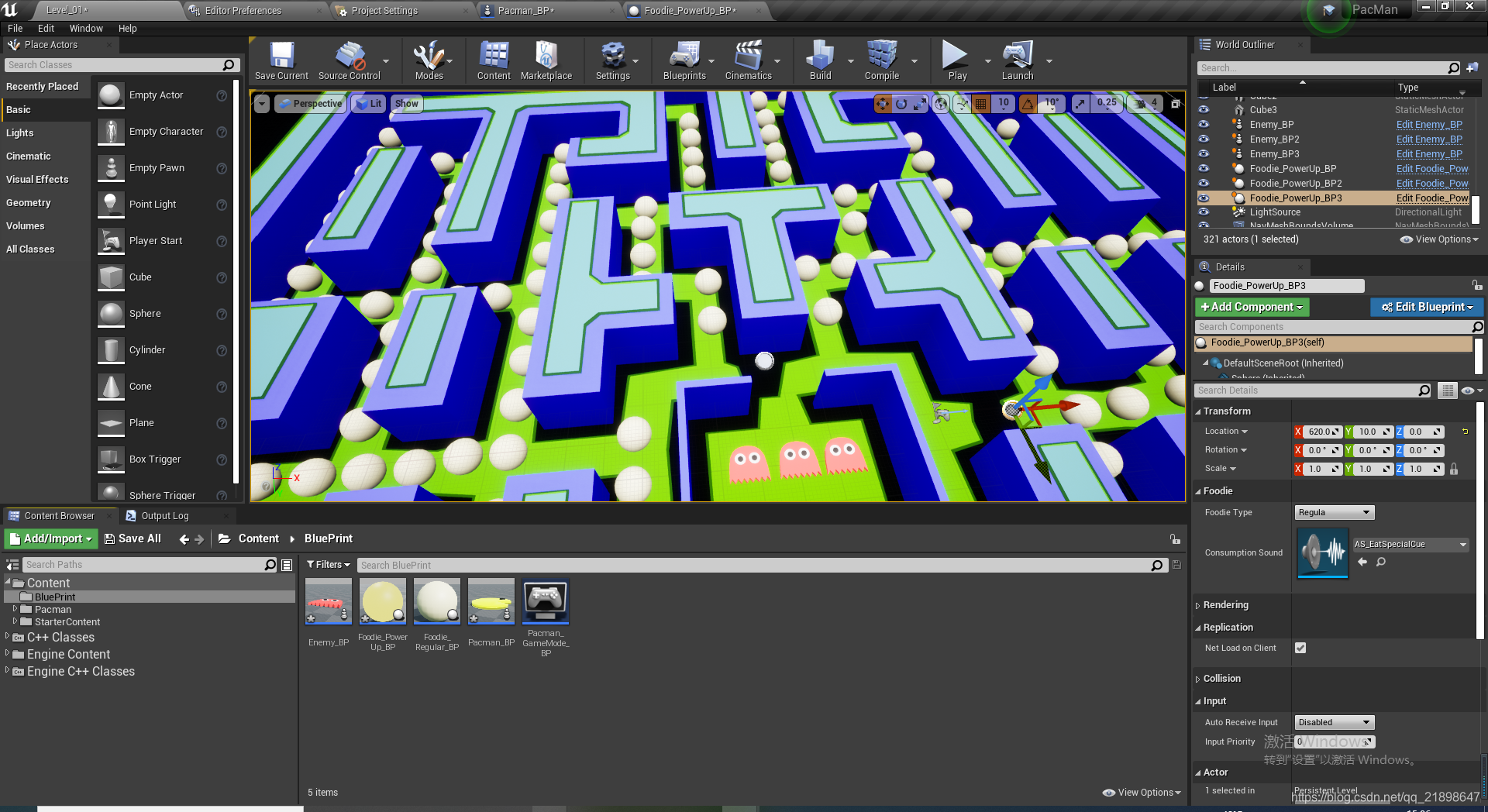Select translate gizmo mode in viewport
The width and height of the screenshot is (1488, 812).
[x=883, y=103]
